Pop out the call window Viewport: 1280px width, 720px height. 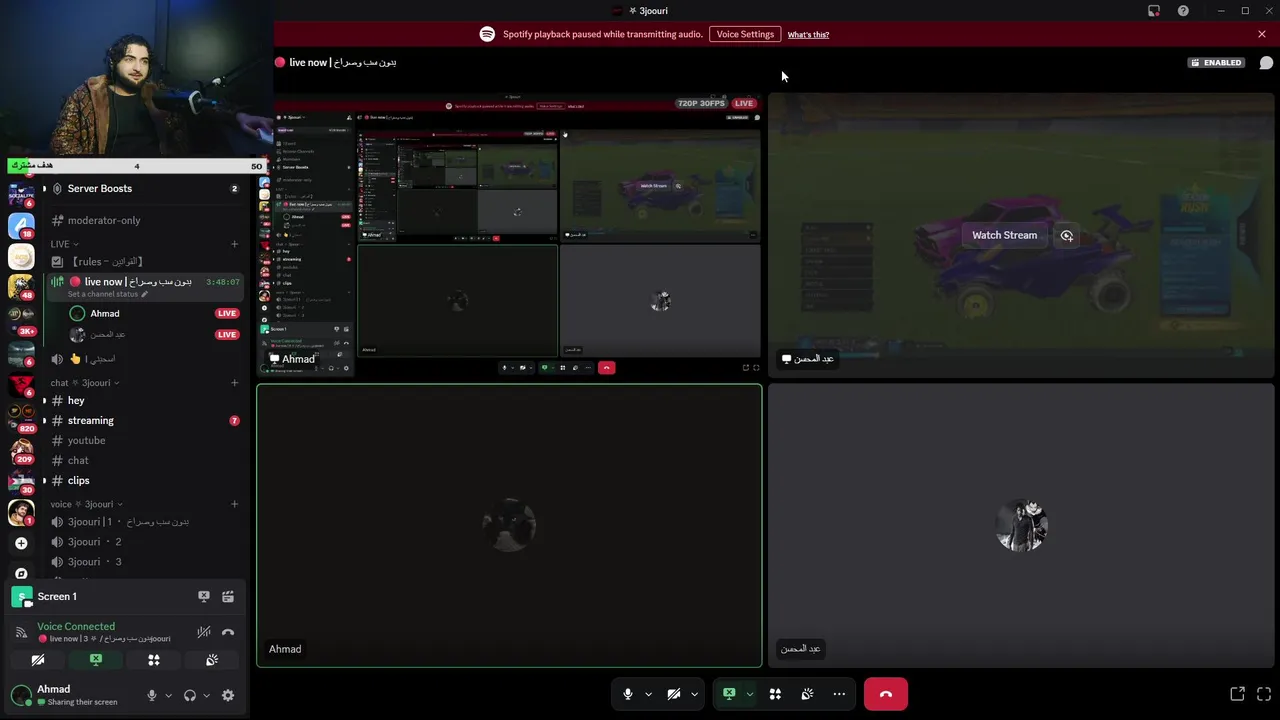1237,694
